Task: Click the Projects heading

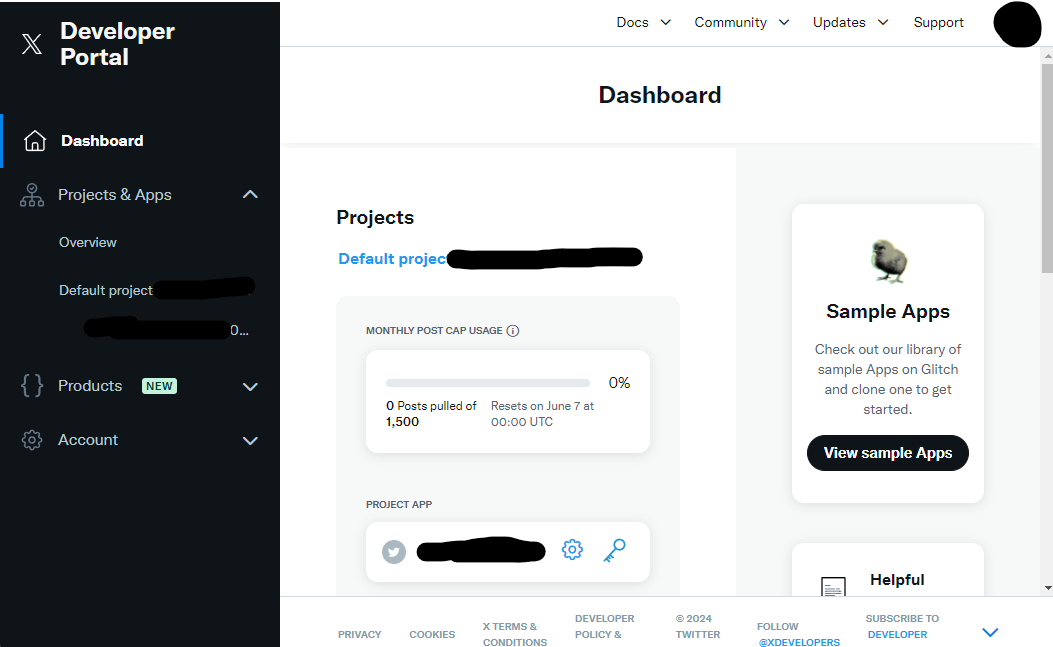Action: (x=375, y=218)
